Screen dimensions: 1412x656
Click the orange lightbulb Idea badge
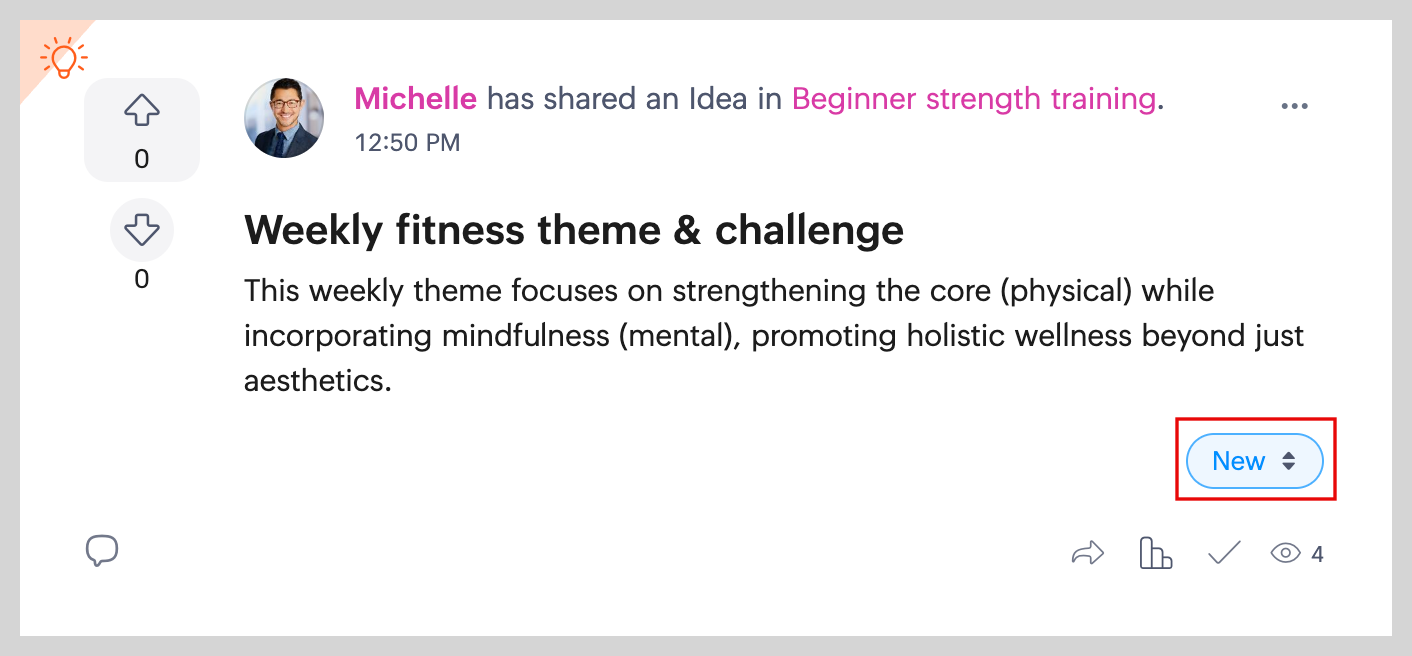pos(63,58)
